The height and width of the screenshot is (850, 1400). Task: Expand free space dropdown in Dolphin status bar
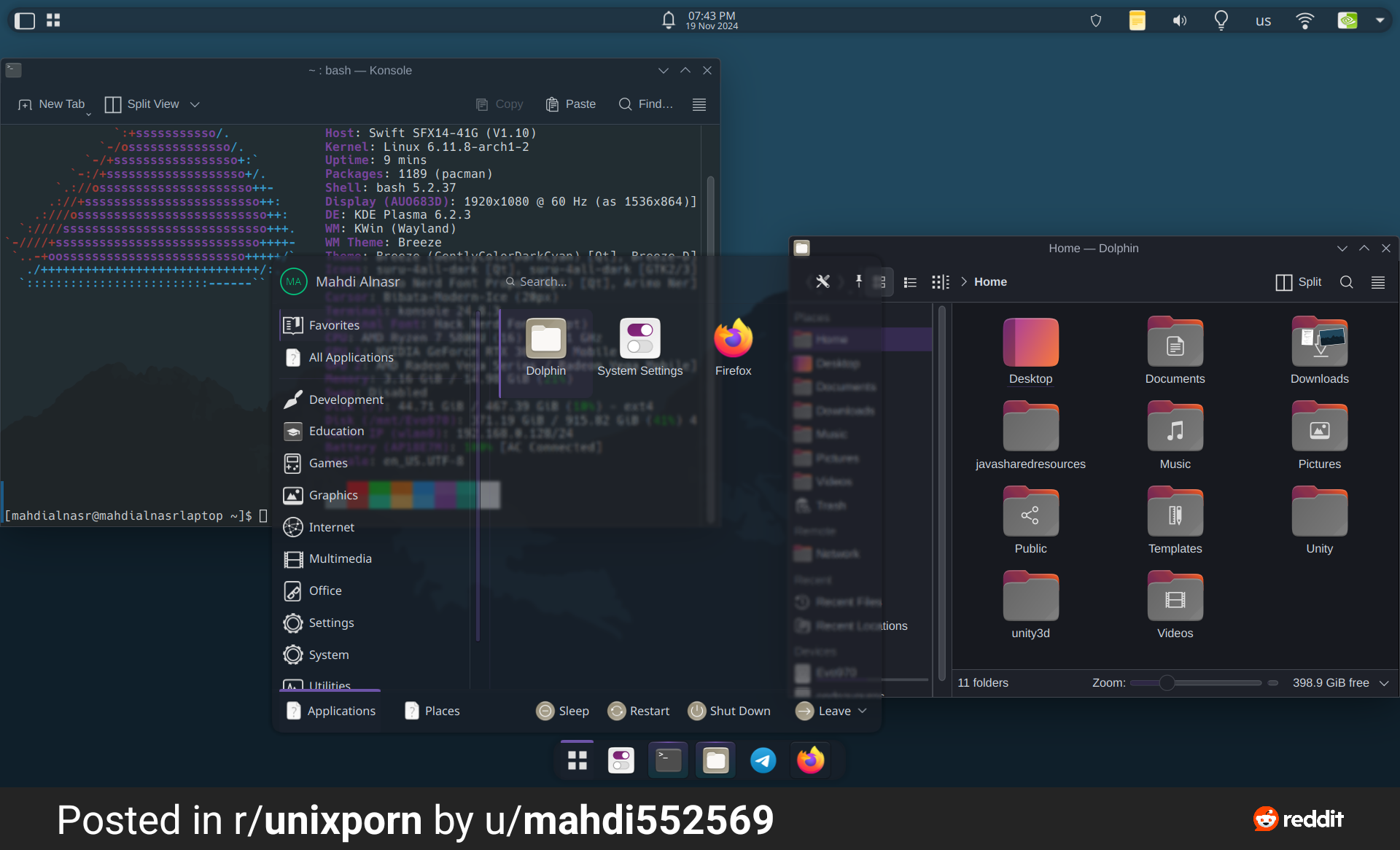click(1384, 683)
